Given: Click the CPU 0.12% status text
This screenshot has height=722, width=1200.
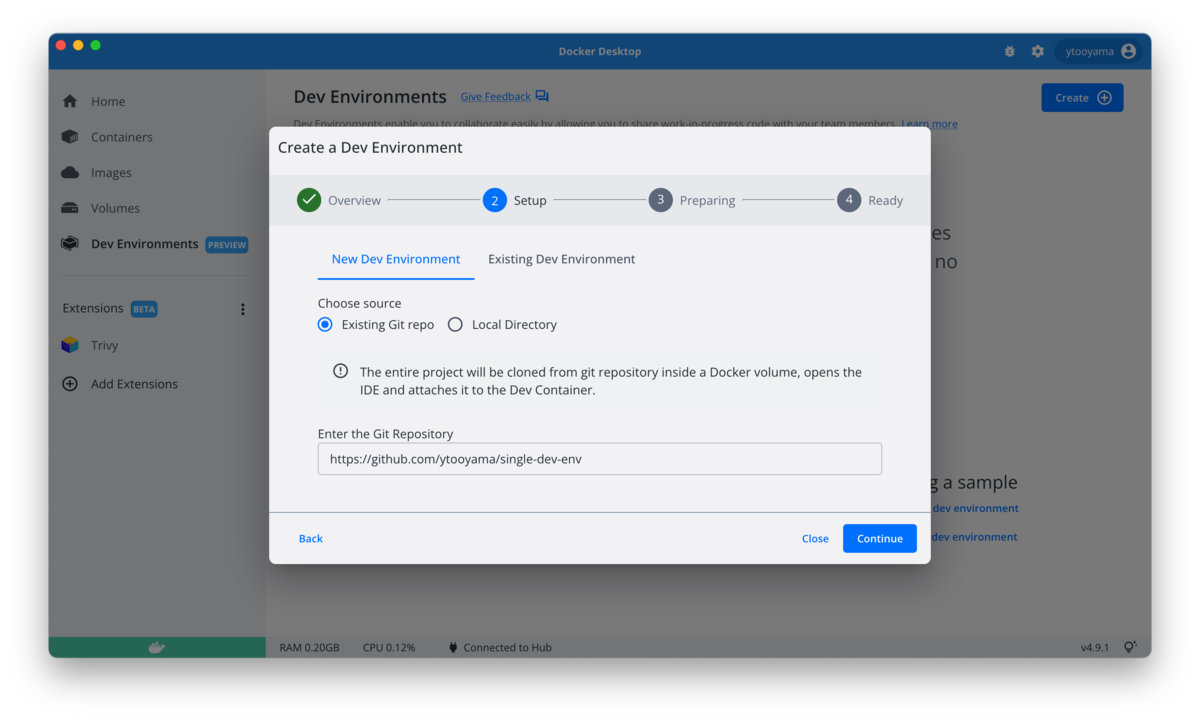Looking at the screenshot, I should pos(389,648).
